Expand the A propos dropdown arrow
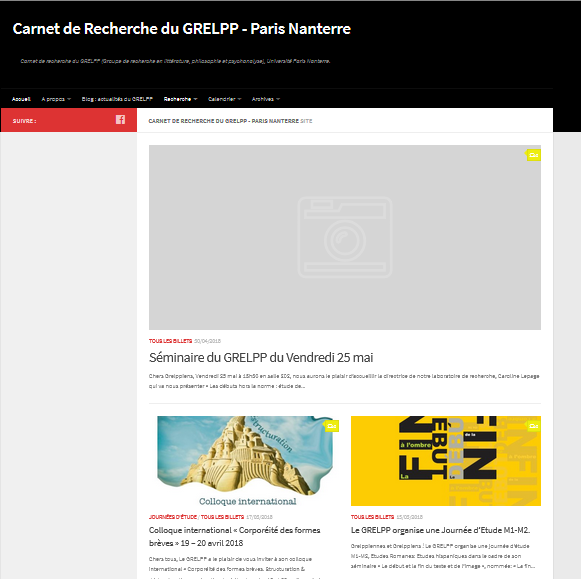Screen dimensions: 581x579 pyautogui.click(x=69, y=99)
